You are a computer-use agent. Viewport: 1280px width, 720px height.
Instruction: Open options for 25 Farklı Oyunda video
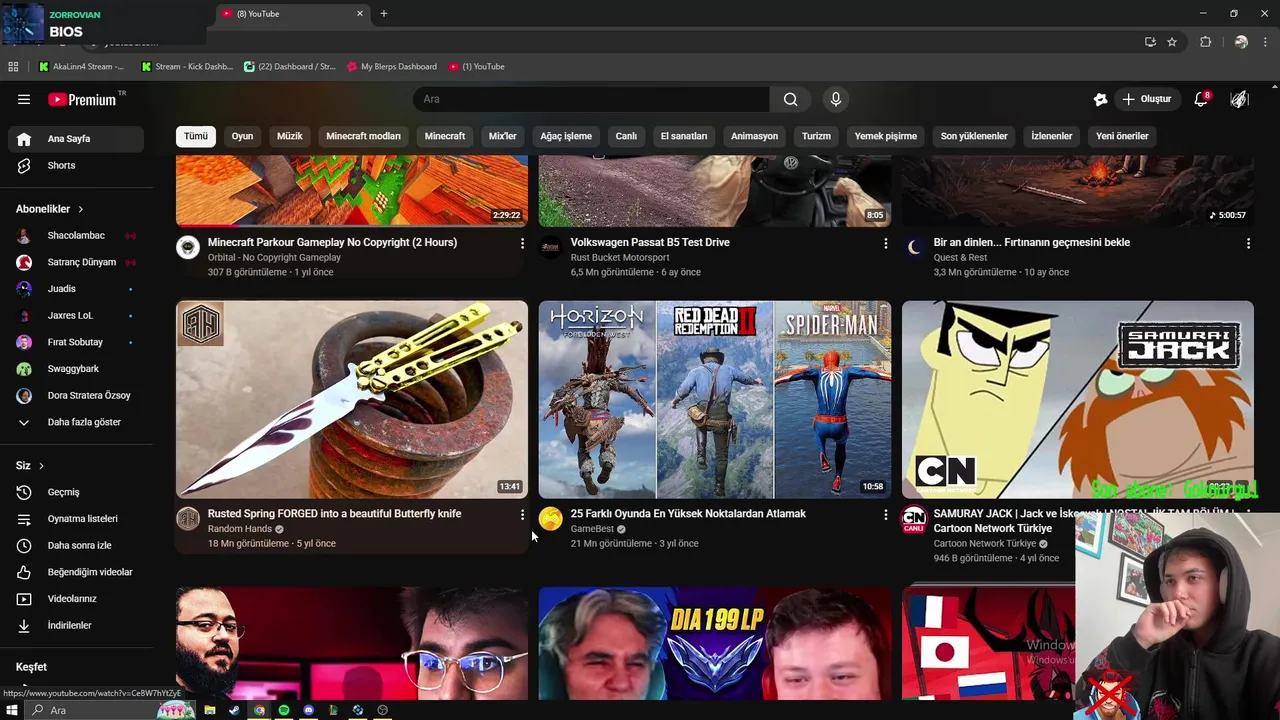pos(885,514)
